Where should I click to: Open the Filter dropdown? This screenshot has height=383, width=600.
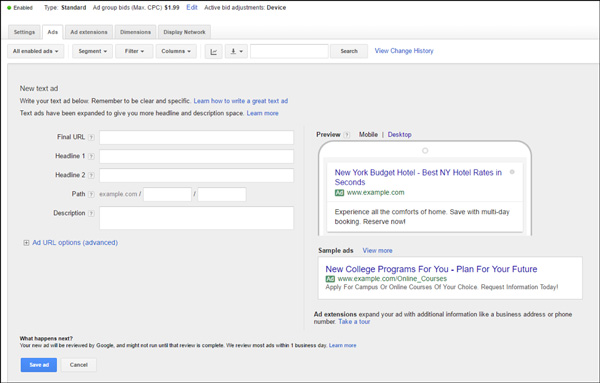click(134, 51)
